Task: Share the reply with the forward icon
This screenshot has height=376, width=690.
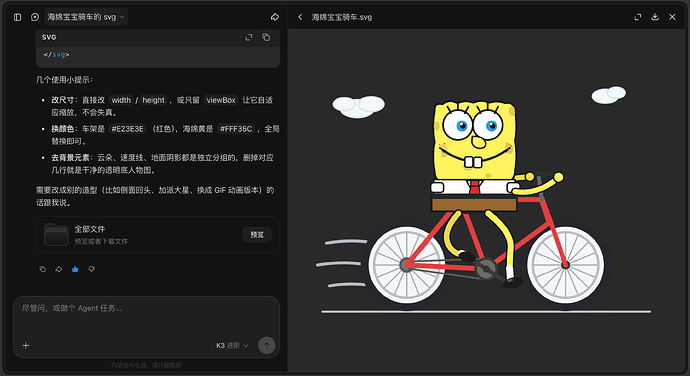Action: pyautogui.click(x=59, y=269)
